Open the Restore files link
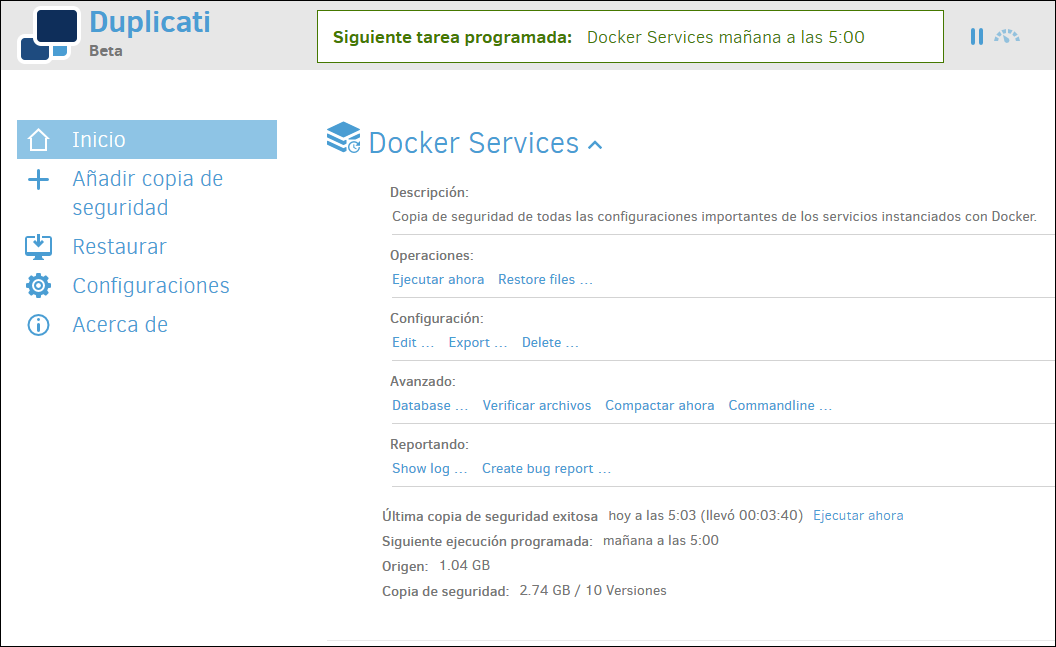 545,279
